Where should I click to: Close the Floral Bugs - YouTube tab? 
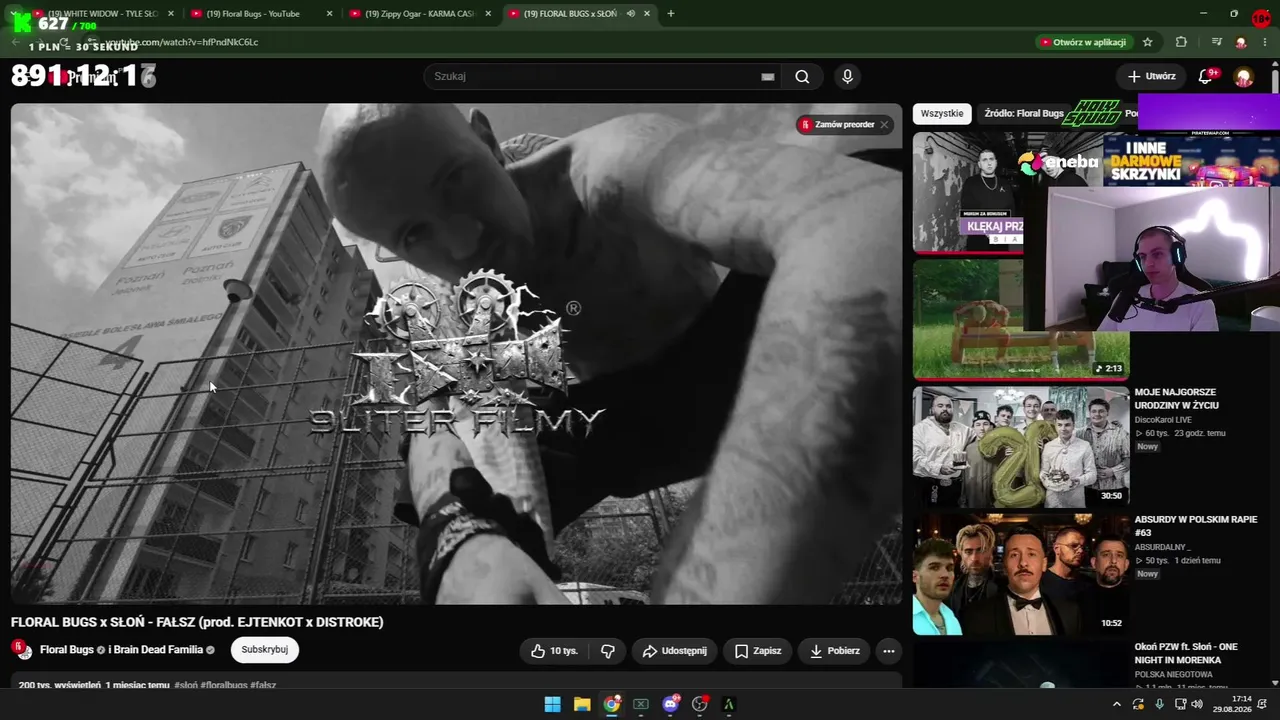coord(330,14)
